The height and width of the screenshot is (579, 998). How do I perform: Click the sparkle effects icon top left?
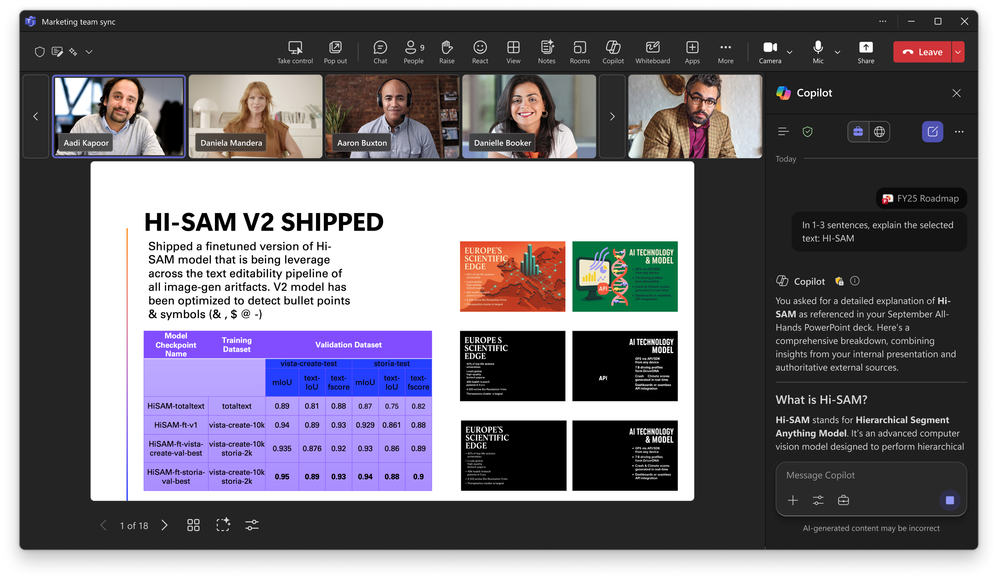73,52
